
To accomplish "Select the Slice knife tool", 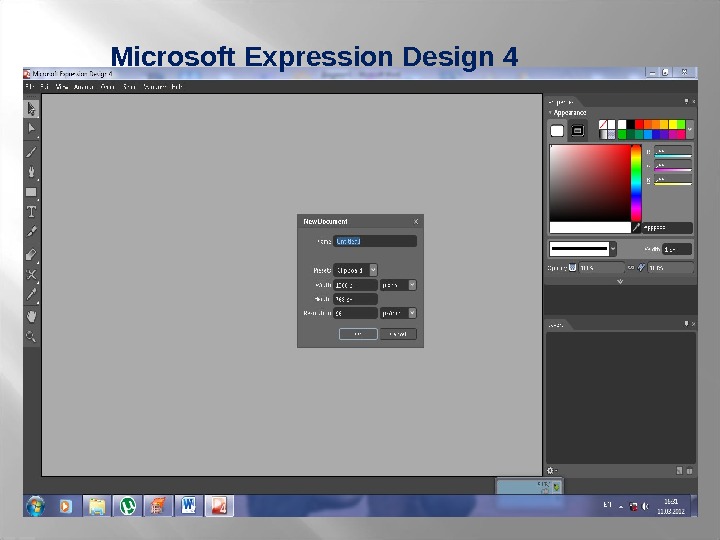I will click(31, 231).
